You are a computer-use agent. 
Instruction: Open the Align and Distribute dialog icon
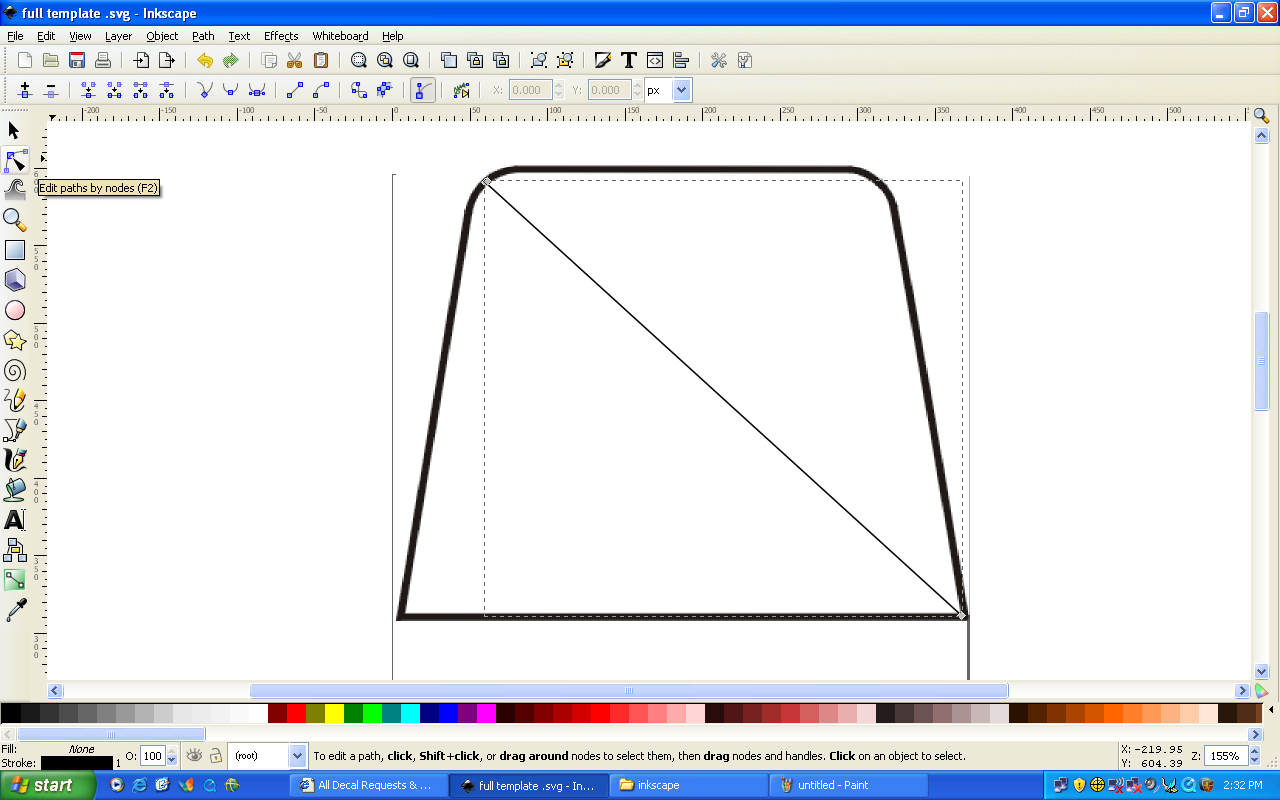click(x=681, y=60)
